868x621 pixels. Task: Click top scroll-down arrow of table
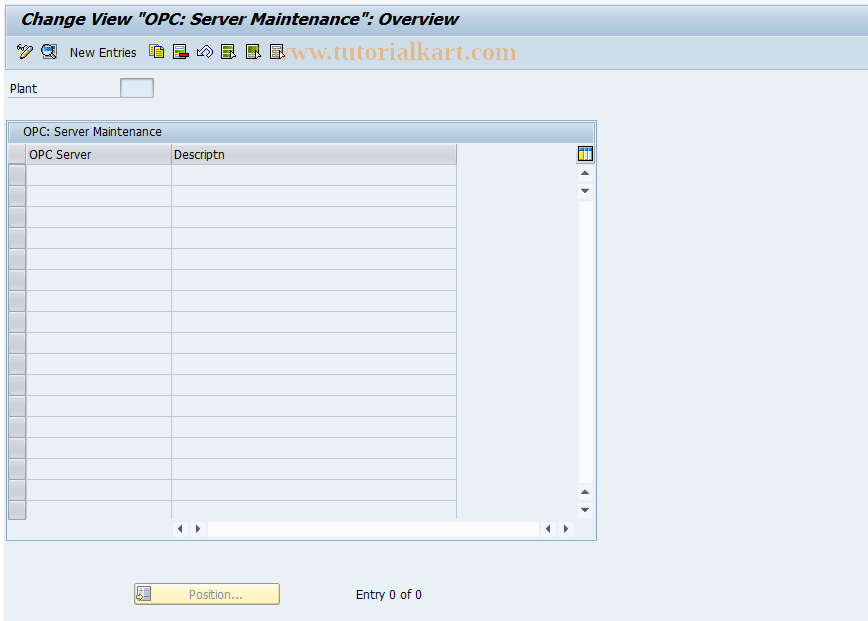coord(585,191)
